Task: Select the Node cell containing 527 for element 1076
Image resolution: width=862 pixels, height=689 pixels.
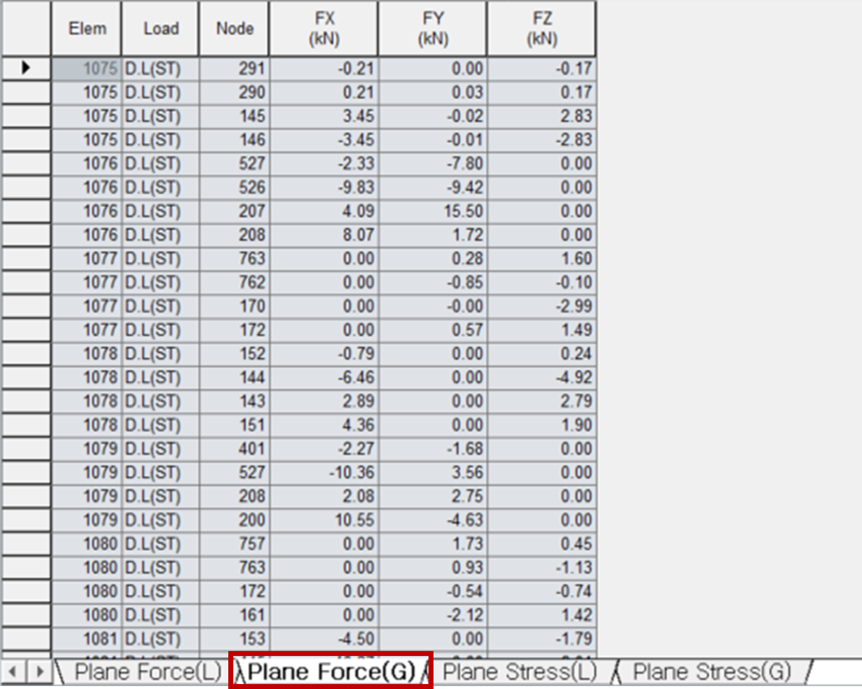Action: (x=235, y=163)
